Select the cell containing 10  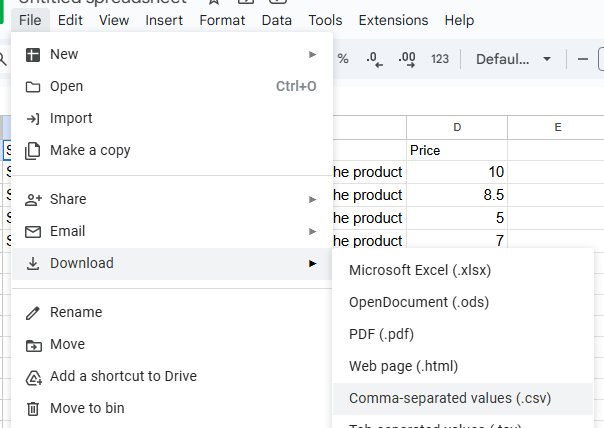pyautogui.click(x=457, y=172)
